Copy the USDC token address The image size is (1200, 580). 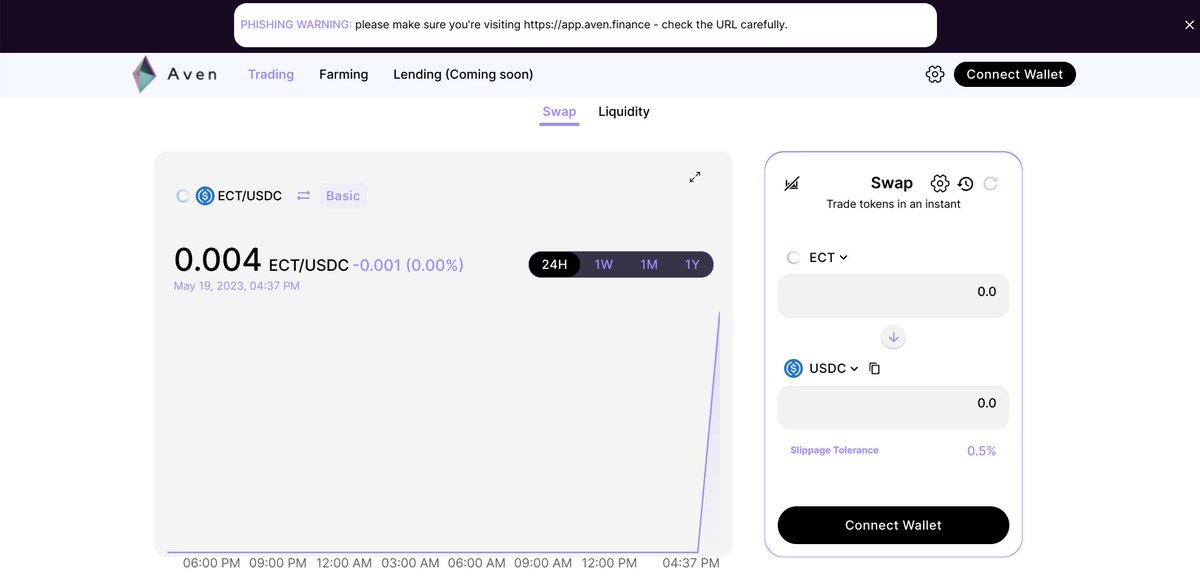click(874, 369)
